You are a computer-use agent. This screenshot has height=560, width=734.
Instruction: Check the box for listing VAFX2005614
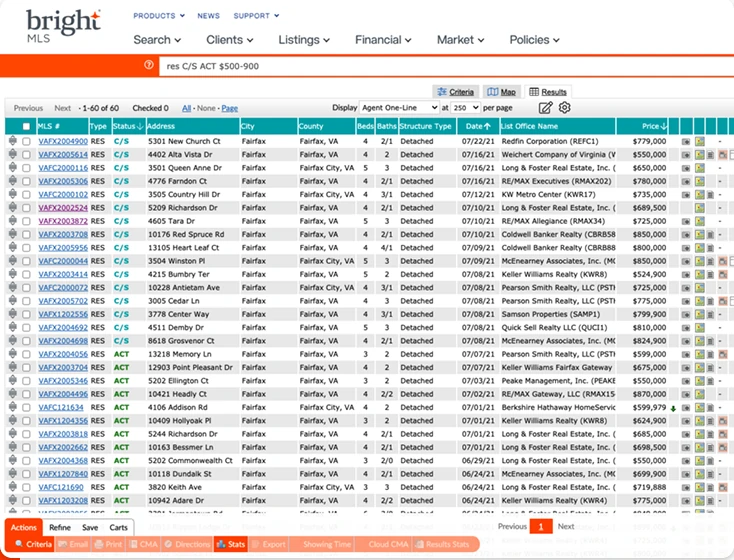click(x=26, y=155)
